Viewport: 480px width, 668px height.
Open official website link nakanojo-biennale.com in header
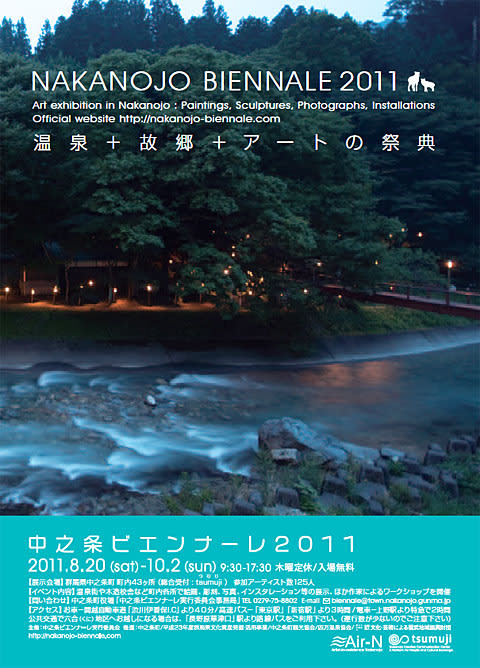click(x=200, y=119)
